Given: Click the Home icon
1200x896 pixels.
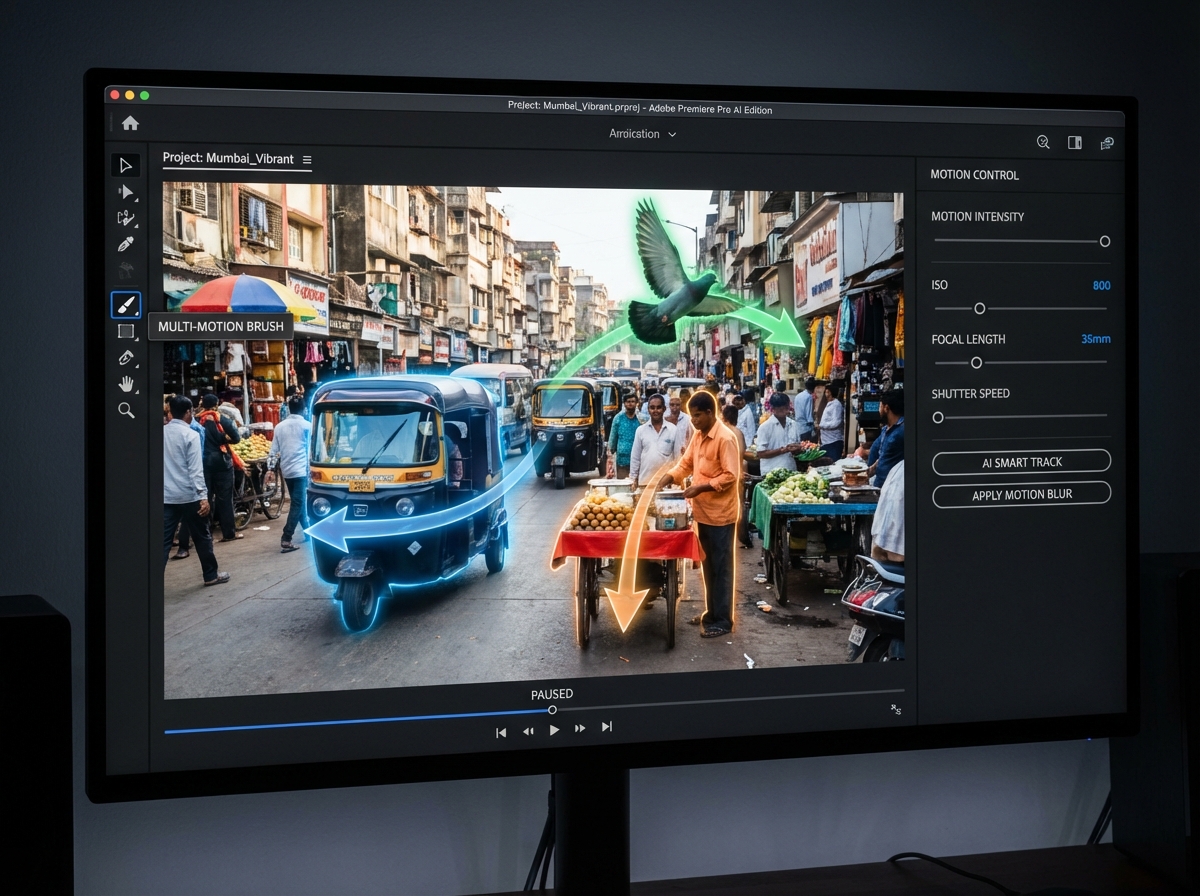Looking at the screenshot, I should click(130, 123).
